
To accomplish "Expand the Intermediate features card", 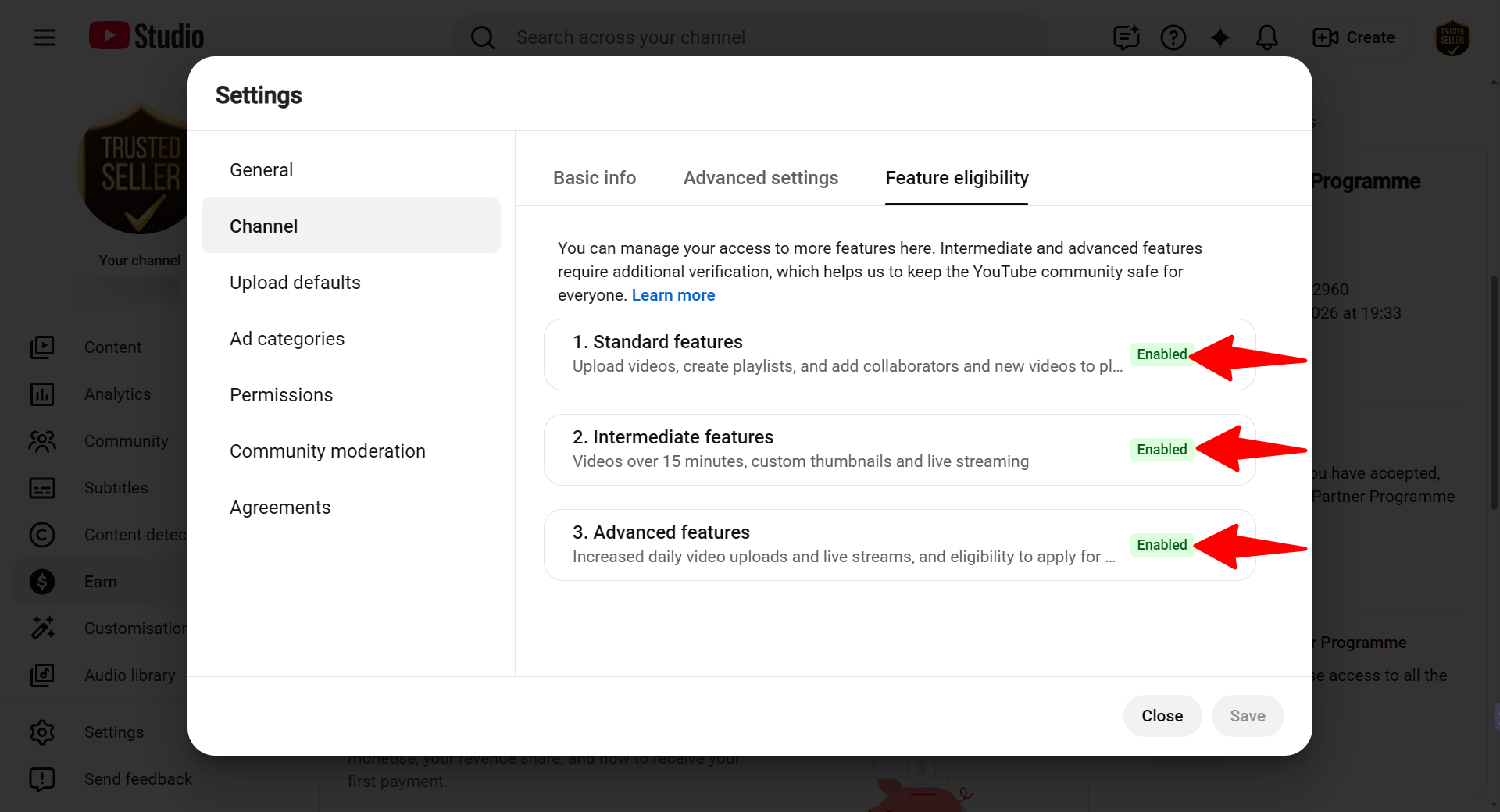I will click(900, 450).
